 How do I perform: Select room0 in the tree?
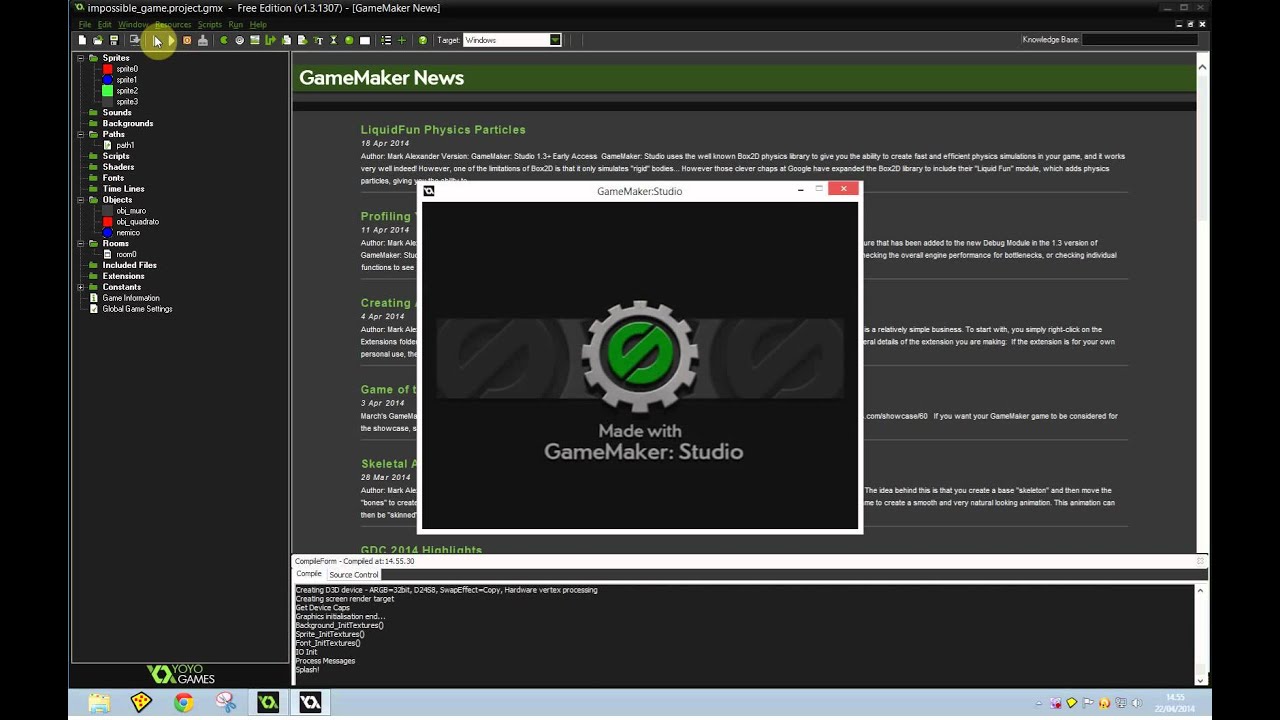click(x=126, y=254)
